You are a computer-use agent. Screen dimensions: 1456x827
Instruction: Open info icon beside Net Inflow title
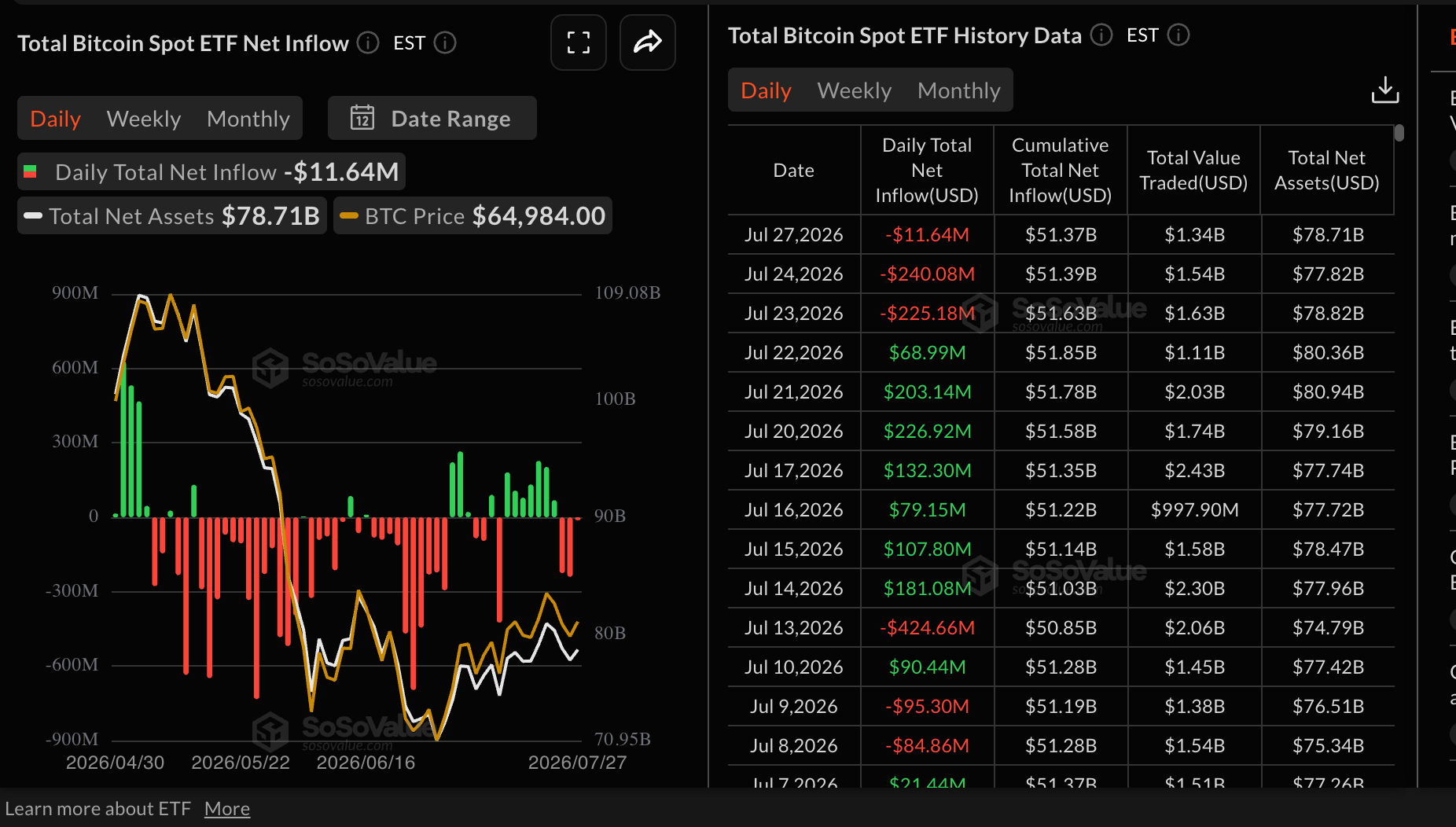point(368,42)
